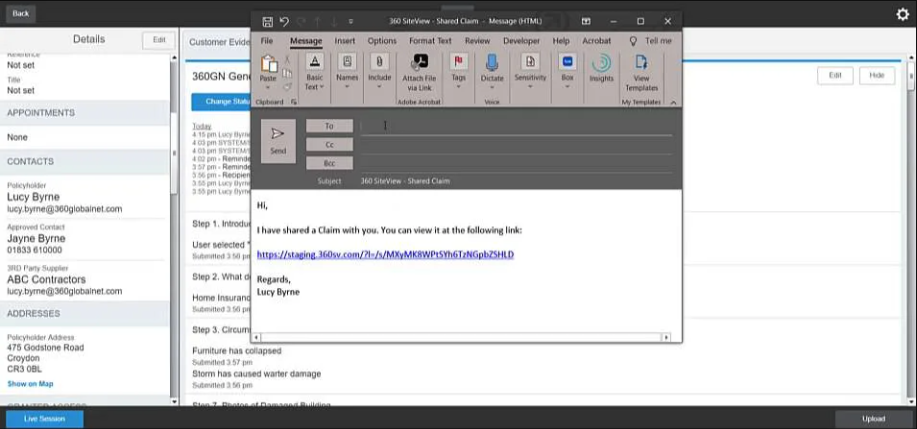The height and width of the screenshot is (429, 917).
Task: Focus the Cc address field
Action: [x=516, y=145]
